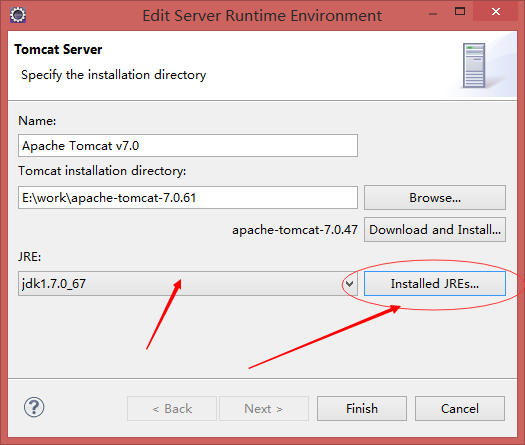Maximize the Edit Server Runtime window
Screen dimensions: 525x445
(460, 12)
